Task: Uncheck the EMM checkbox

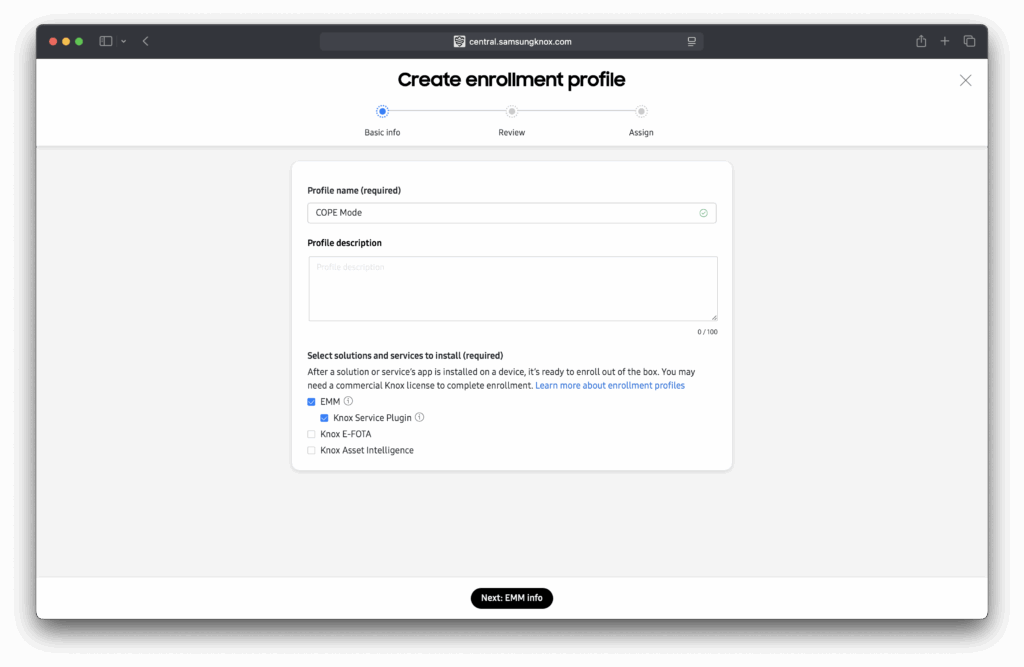Action: (x=312, y=402)
